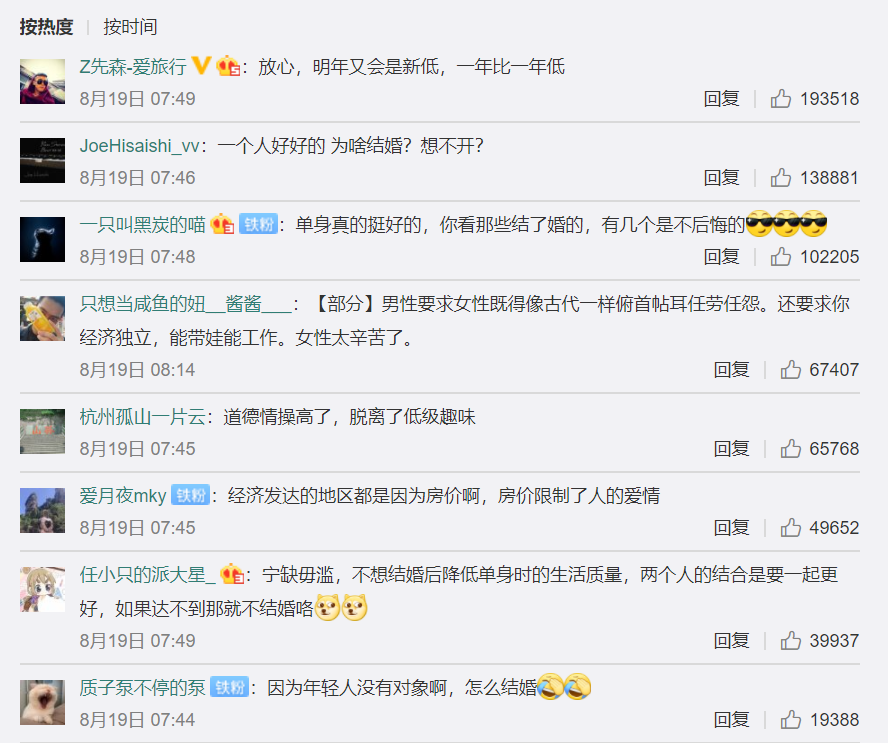Reply to Z先森-爱旅行's comment
The image size is (888, 743).
coord(722,99)
